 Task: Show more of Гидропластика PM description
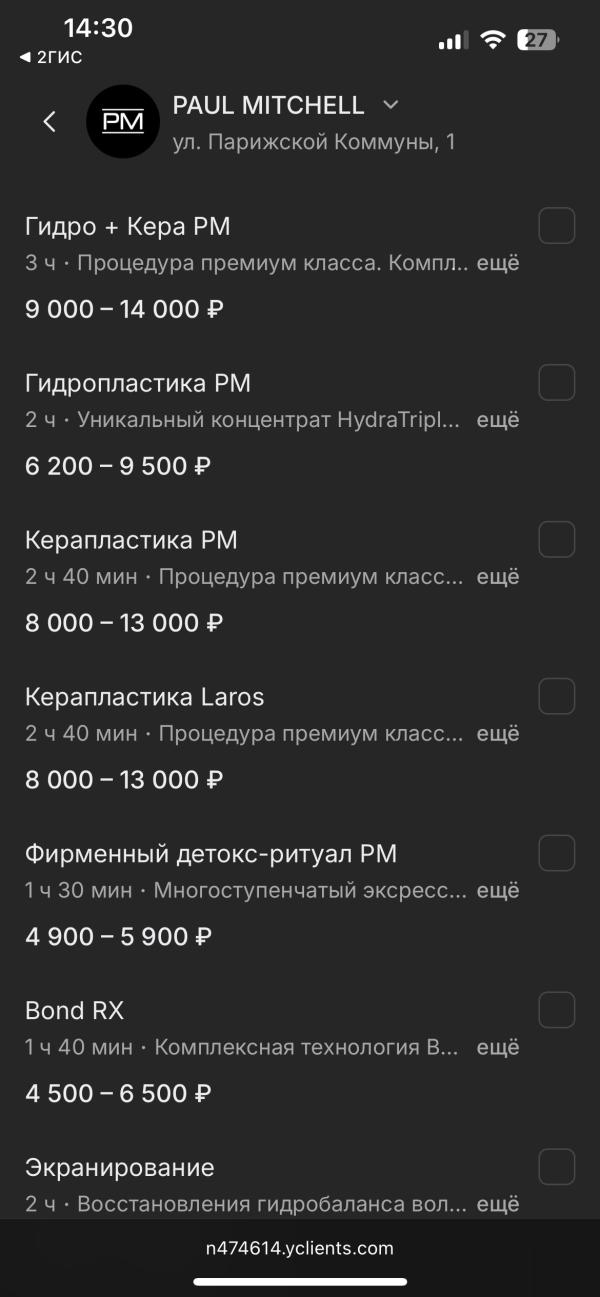pyautogui.click(x=497, y=420)
